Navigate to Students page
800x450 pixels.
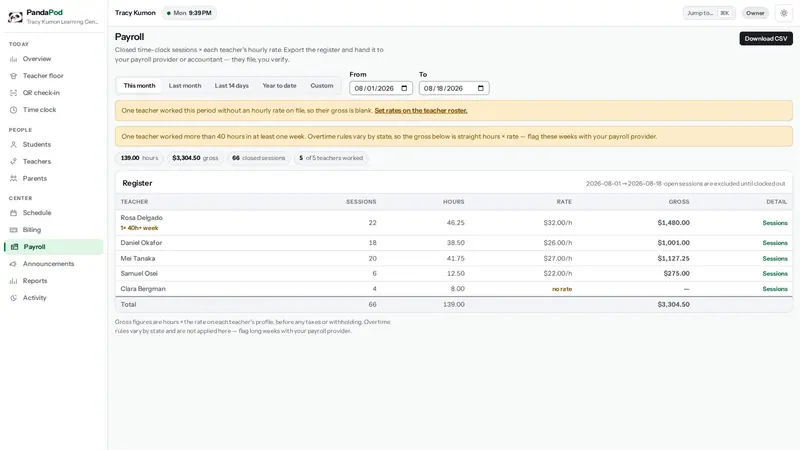pyautogui.click(x=37, y=144)
